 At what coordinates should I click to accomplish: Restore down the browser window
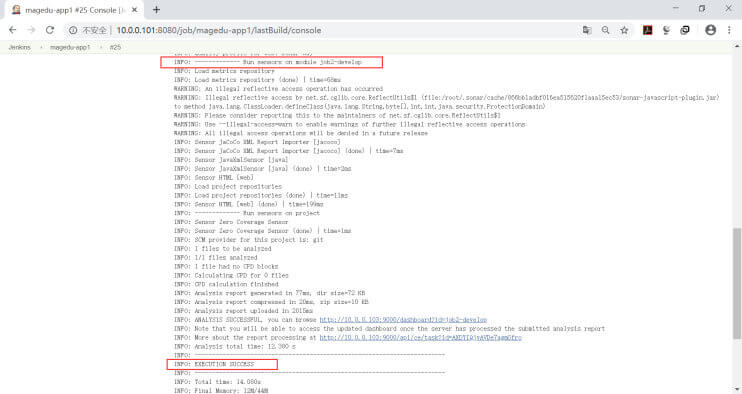702,9
